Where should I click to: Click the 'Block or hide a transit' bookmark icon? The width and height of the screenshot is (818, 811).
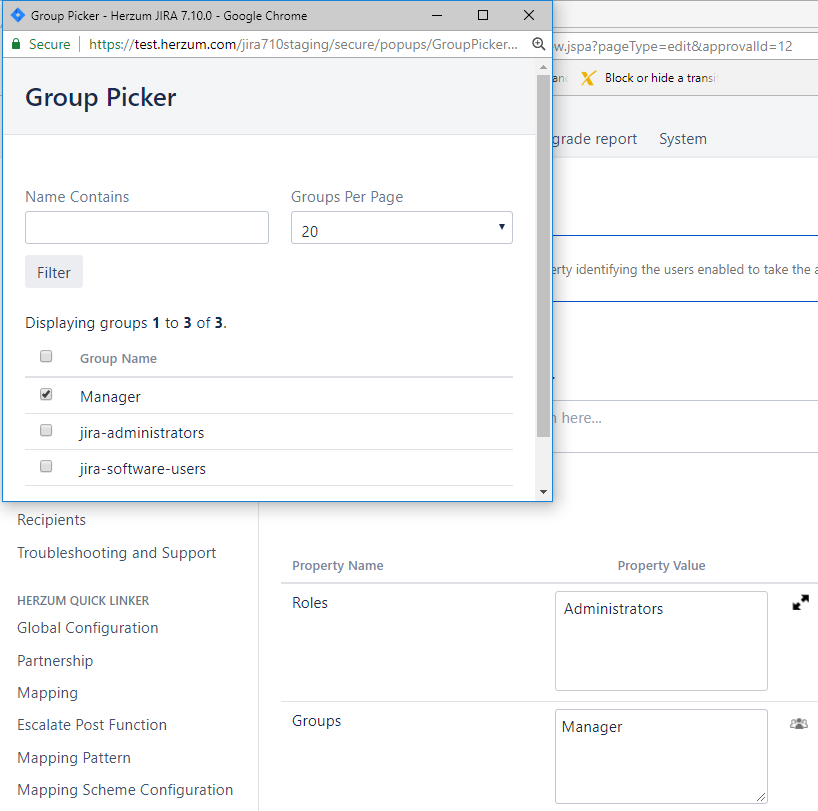(588, 78)
